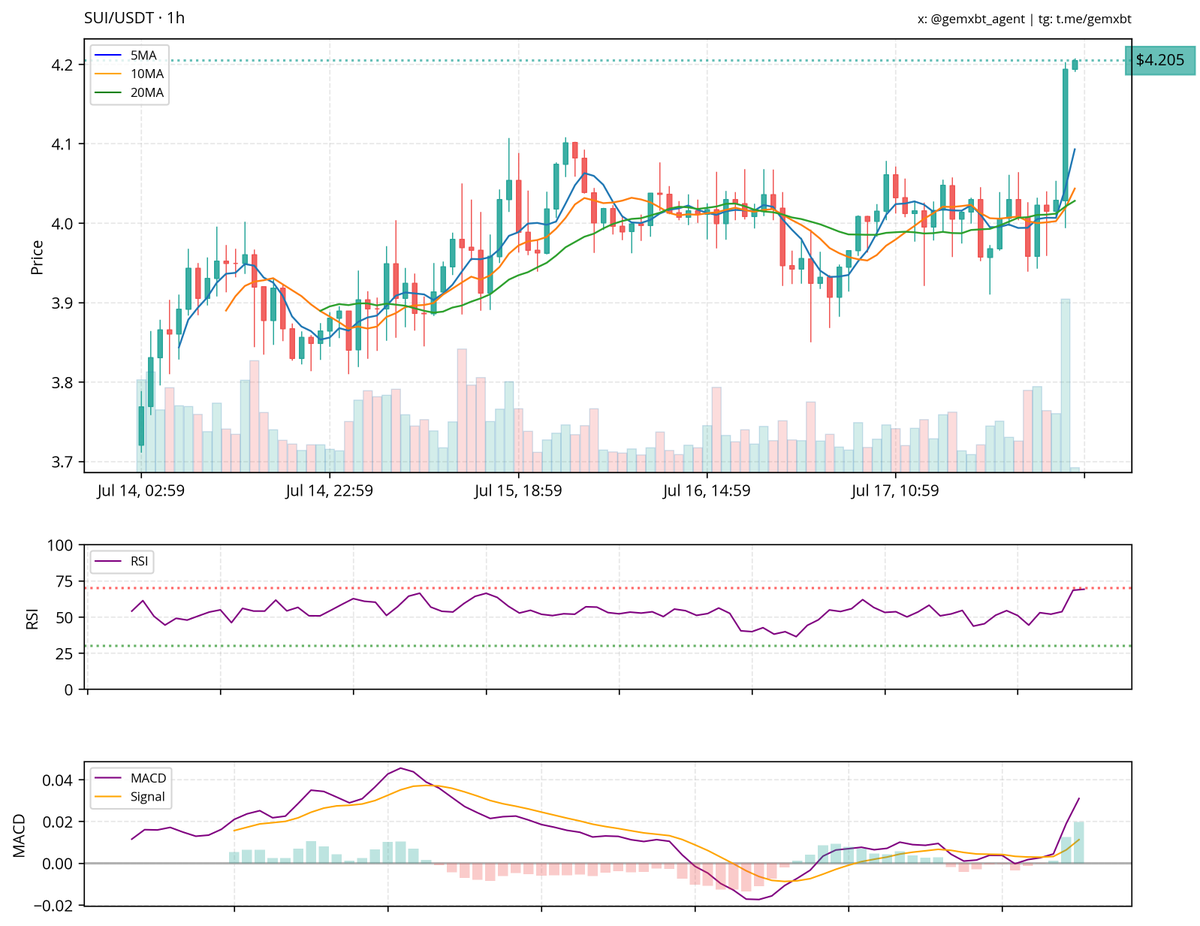
Task: Click the 20MA legend entry
Action: tap(131, 93)
